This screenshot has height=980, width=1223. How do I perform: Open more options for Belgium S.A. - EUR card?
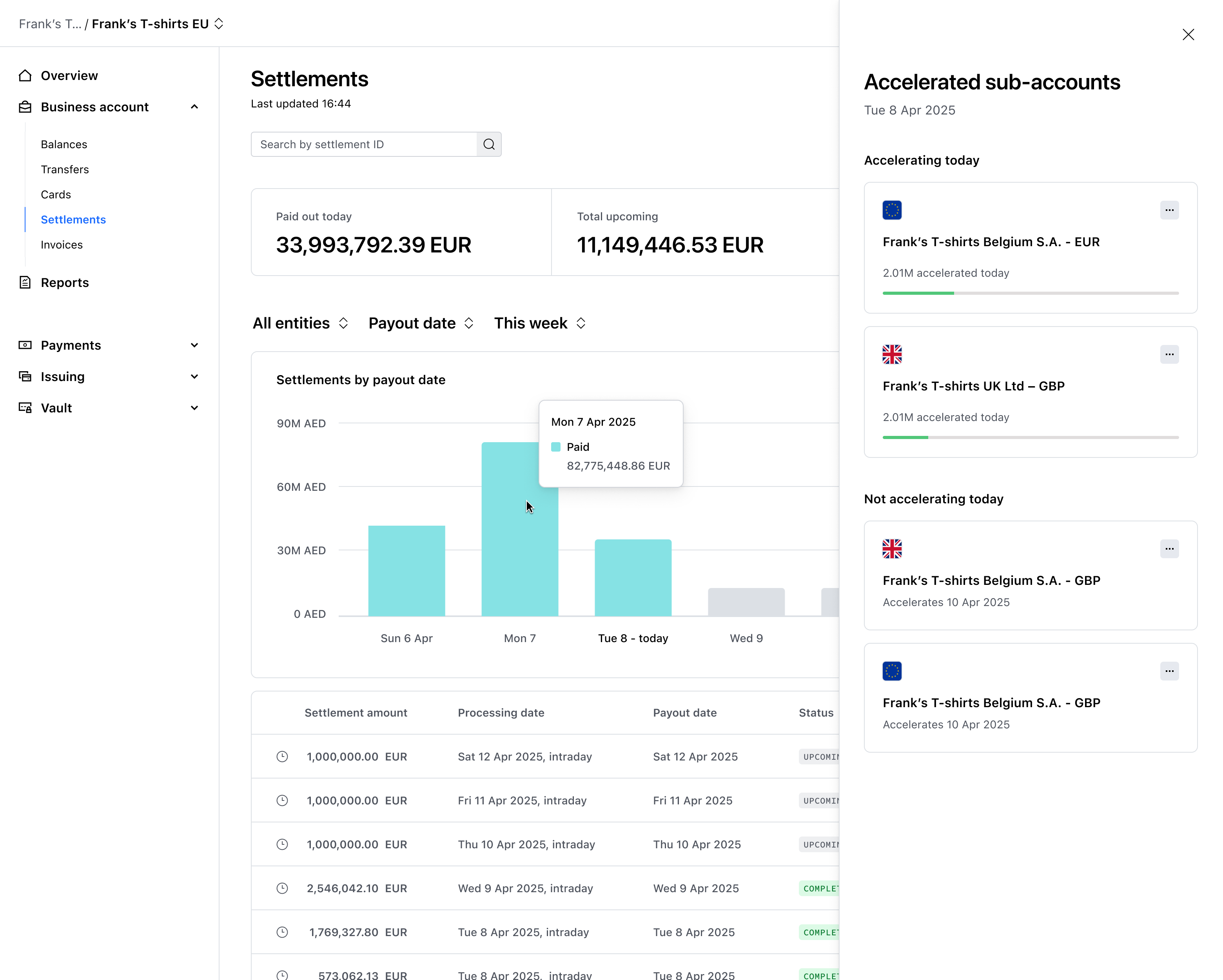[x=1169, y=211]
